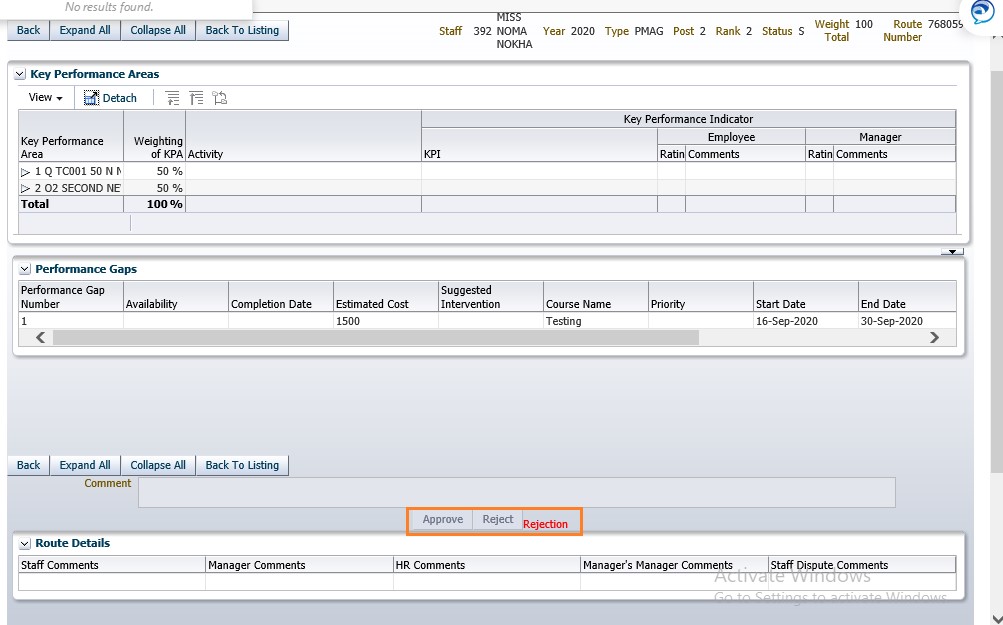1003x625 pixels.
Task: Click the Approve button
Action: tap(442, 520)
